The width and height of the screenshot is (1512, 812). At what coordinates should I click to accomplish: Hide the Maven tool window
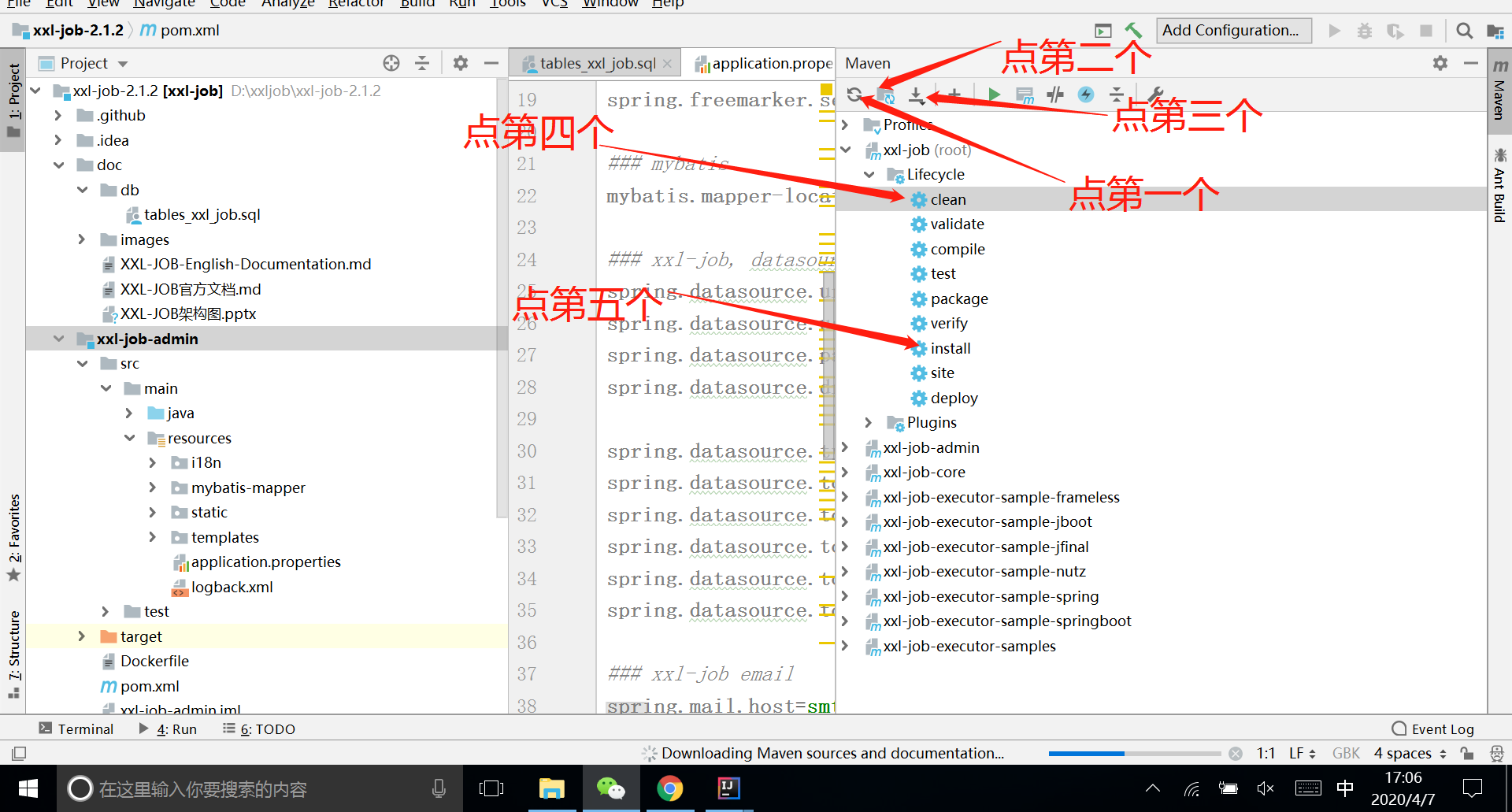[1471, 63]
